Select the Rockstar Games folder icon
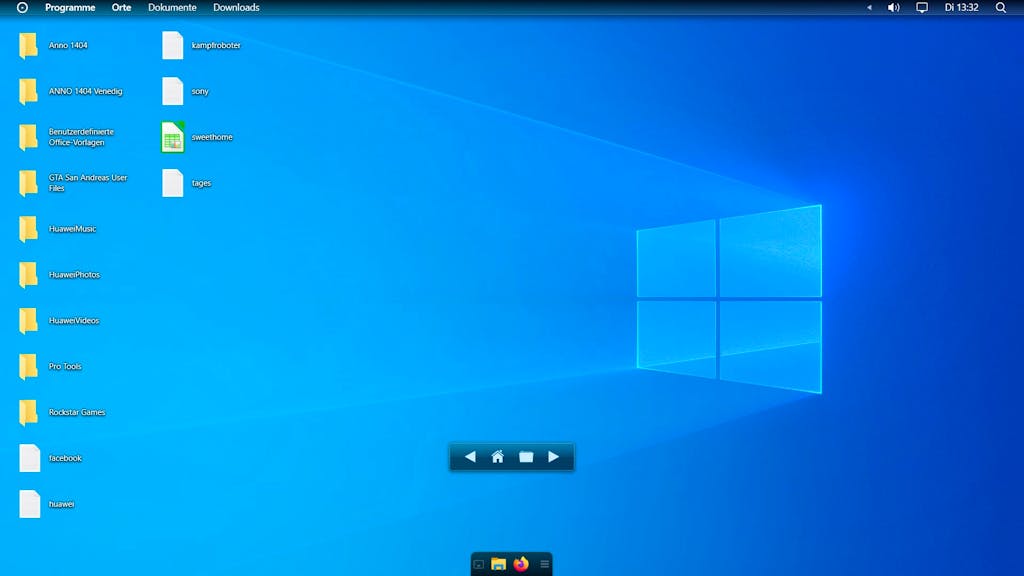1024x576 pixels. coord(28,412)
